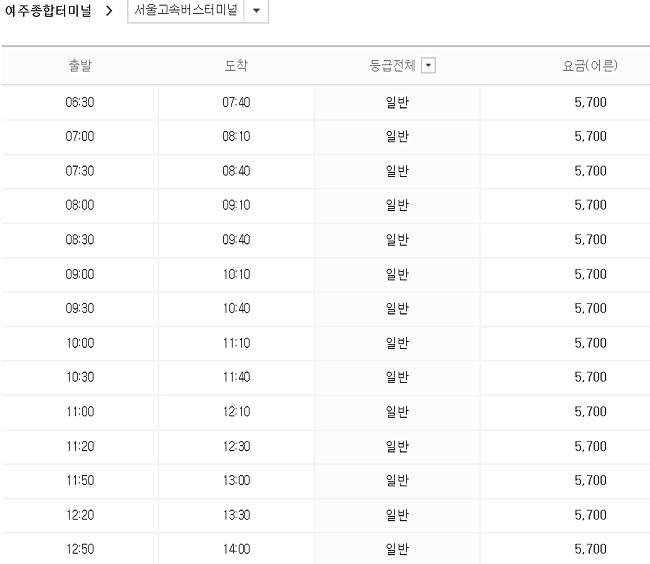Select the 12:50 departure time
650x564 pixels.
(x=80, y=549)
